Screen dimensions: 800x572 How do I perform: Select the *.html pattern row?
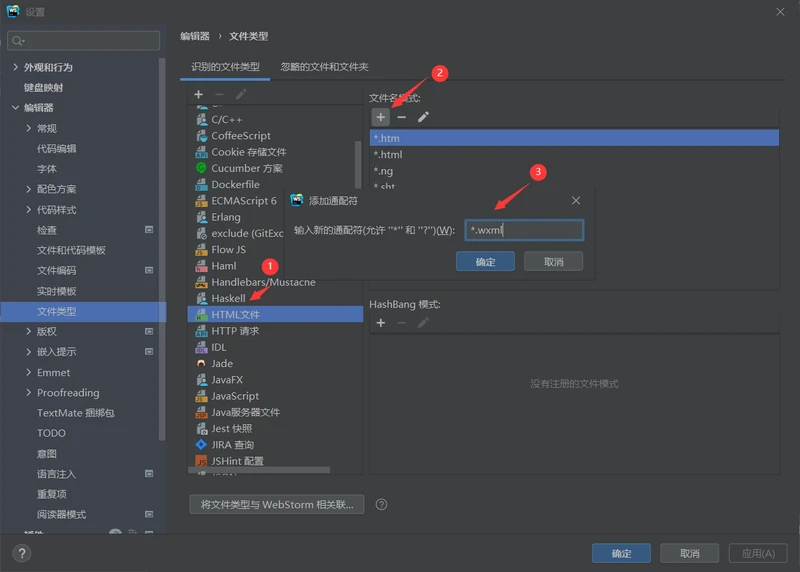coord(574,154)
